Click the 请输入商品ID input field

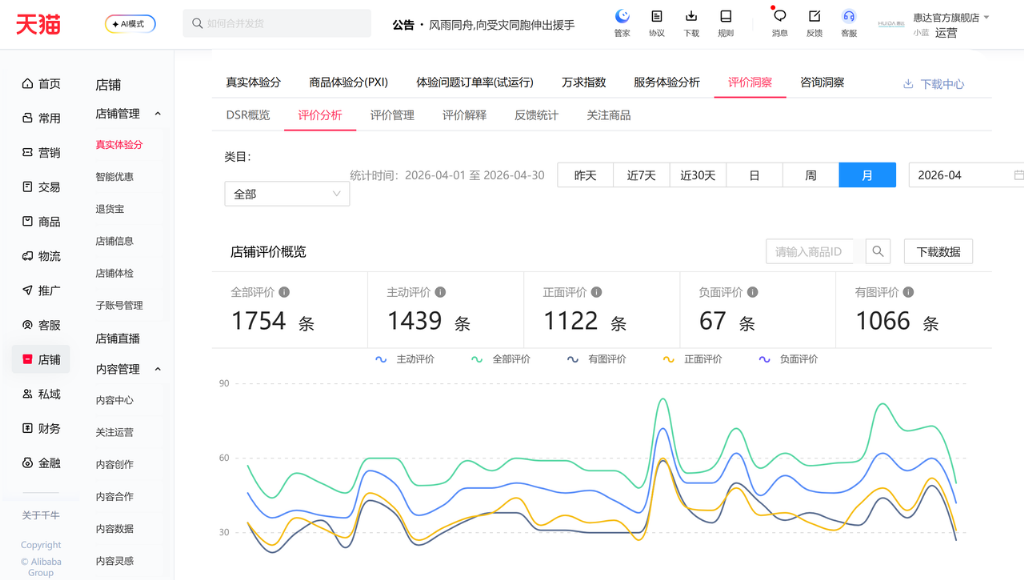click(810, 251)
